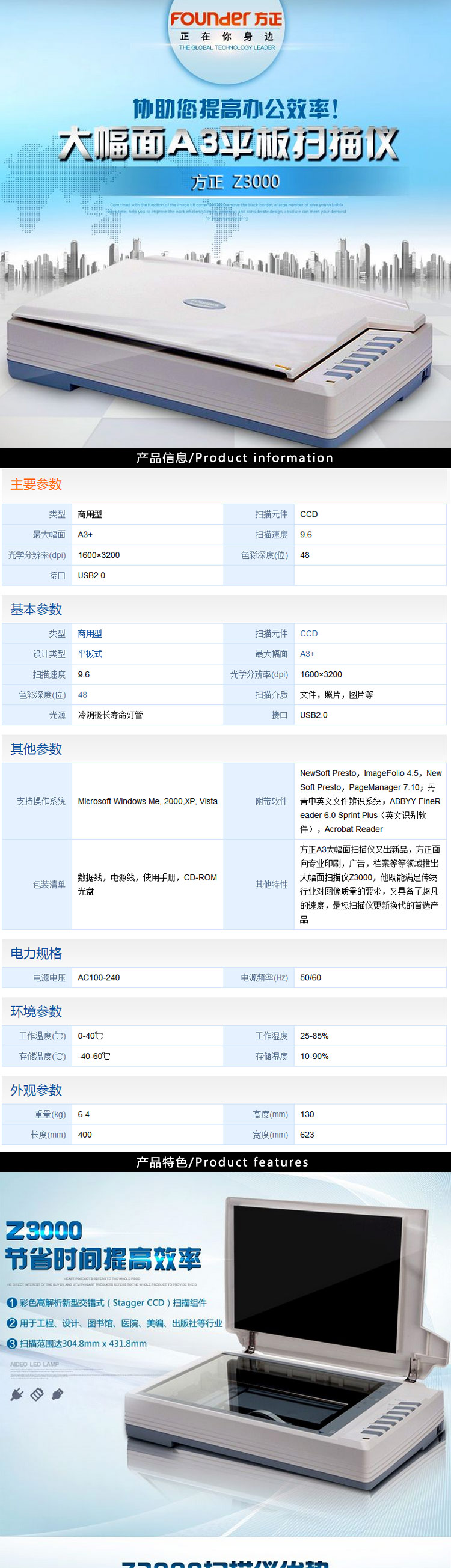The image size is (451, 1568).
Task: Click the 电力规格 section heading
Action: (36, 953)
